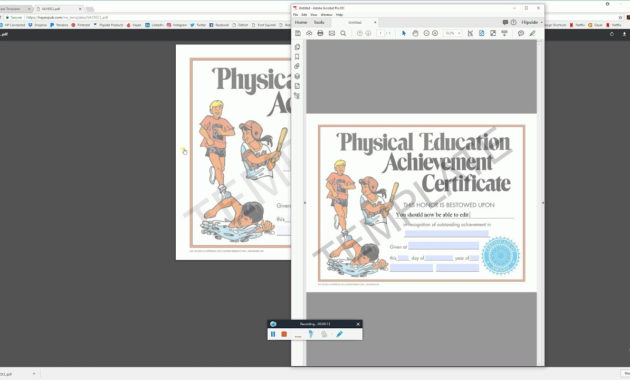
Task: Click the name text field on certificate
Action: 454,215
